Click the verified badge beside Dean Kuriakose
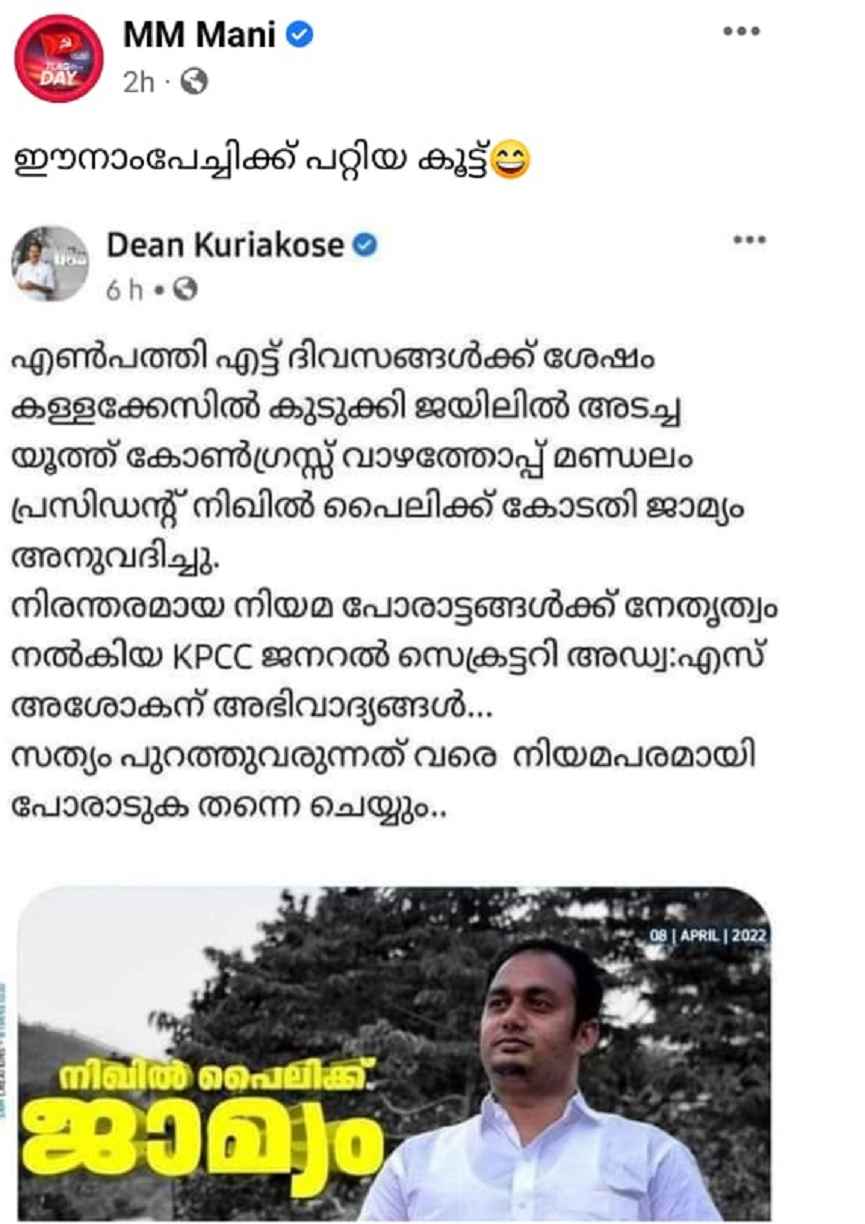 pos(365,245)
